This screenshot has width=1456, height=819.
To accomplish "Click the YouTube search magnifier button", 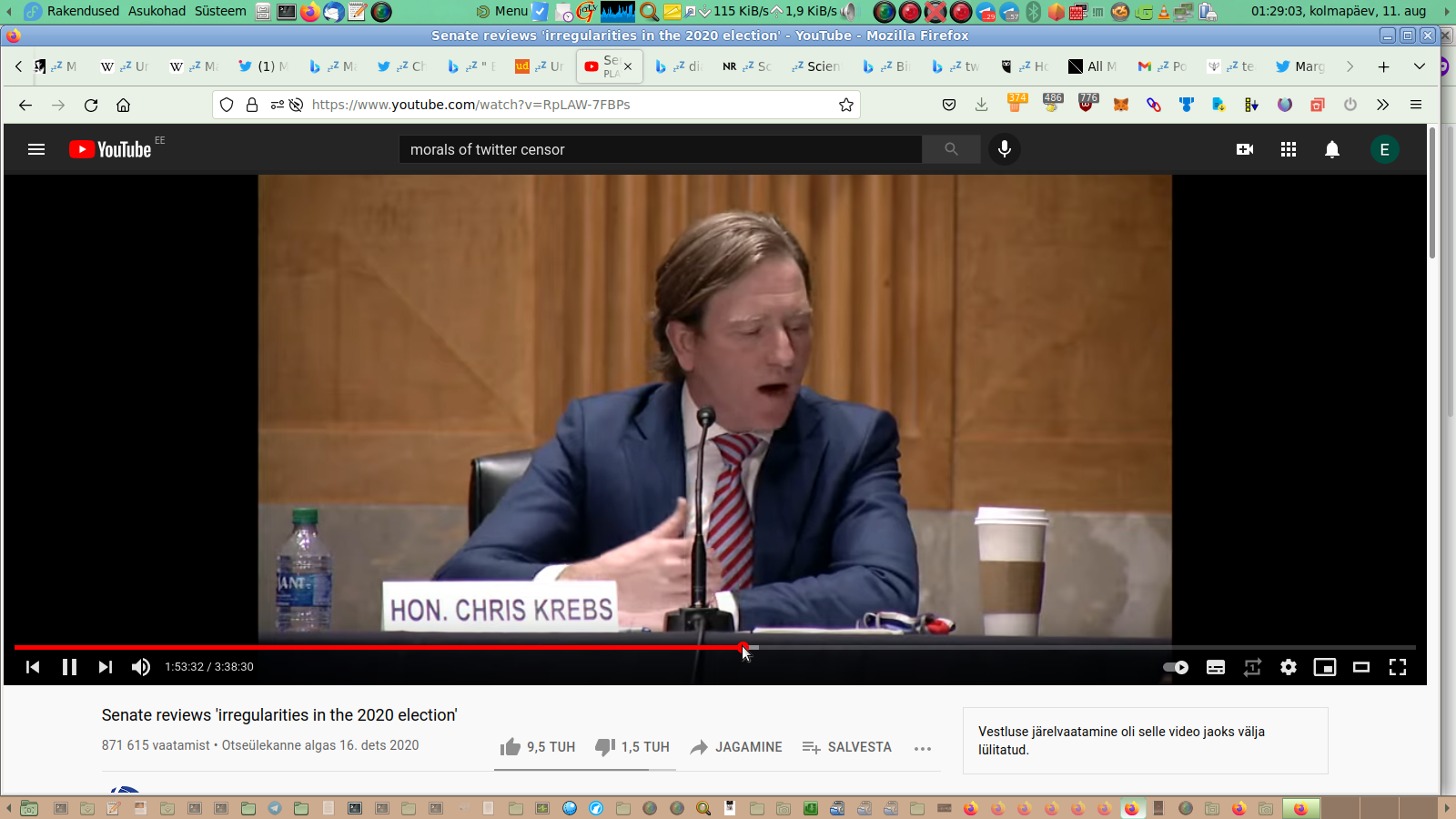I will (x=951, y=149).
